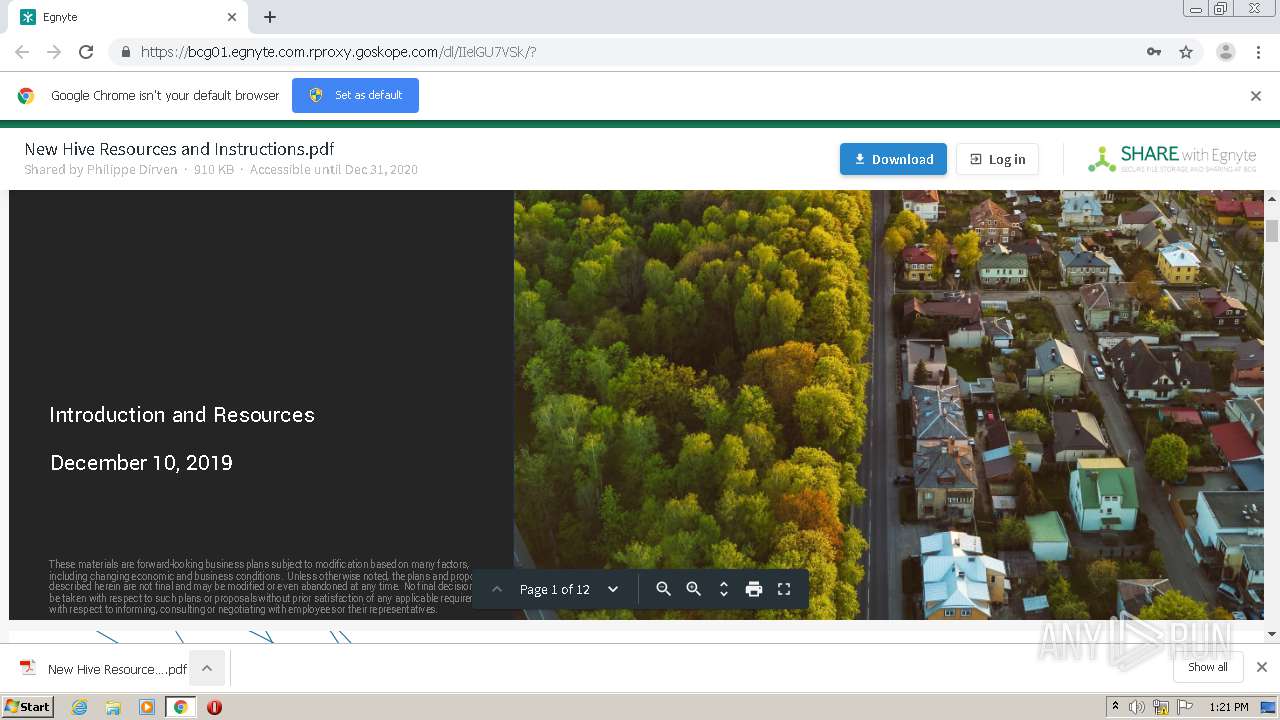Open File Explorer from taskbar
Viewport: 1280px width, 720px height.
113,707
